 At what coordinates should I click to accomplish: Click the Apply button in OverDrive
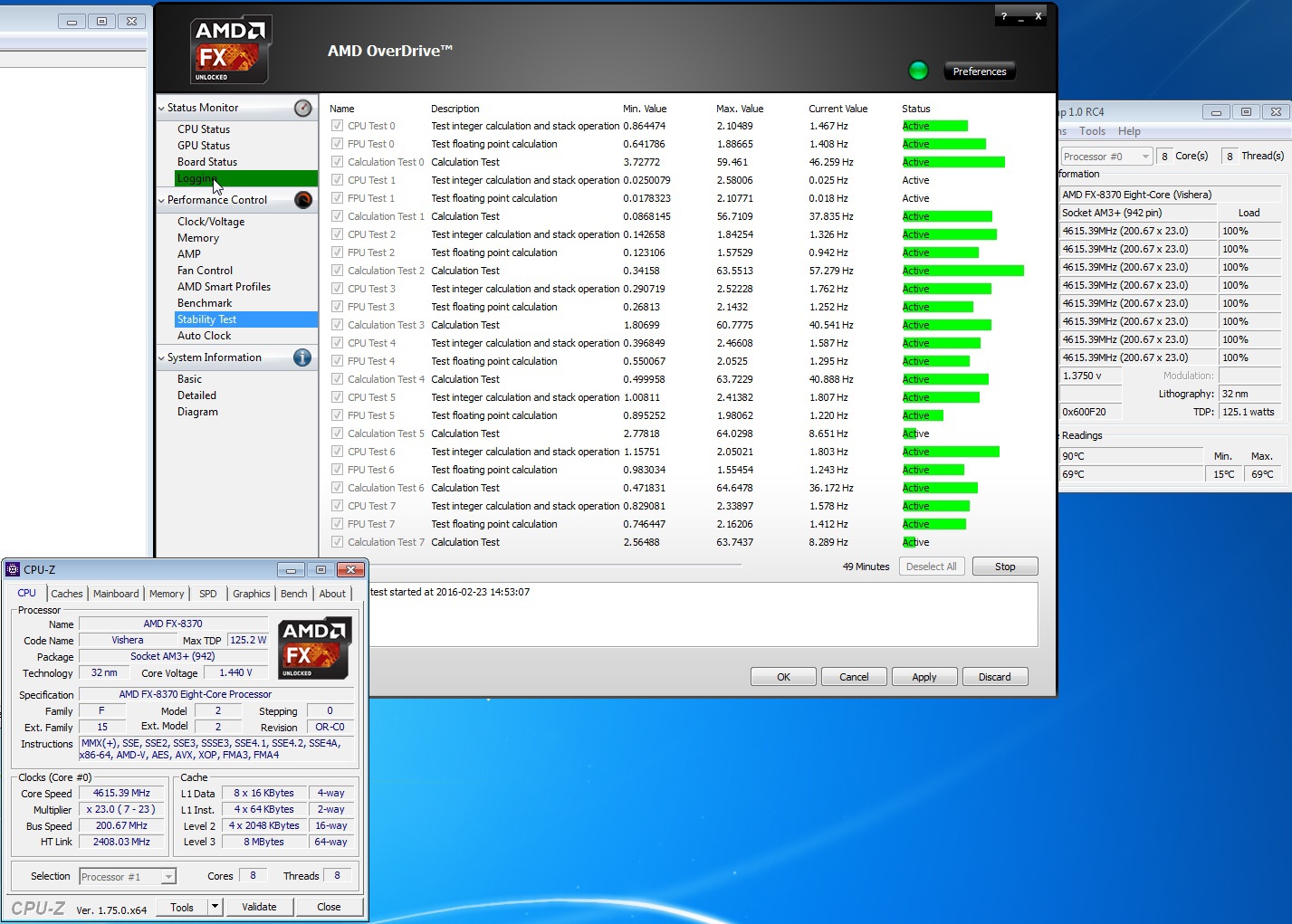[x=924, y=677]
